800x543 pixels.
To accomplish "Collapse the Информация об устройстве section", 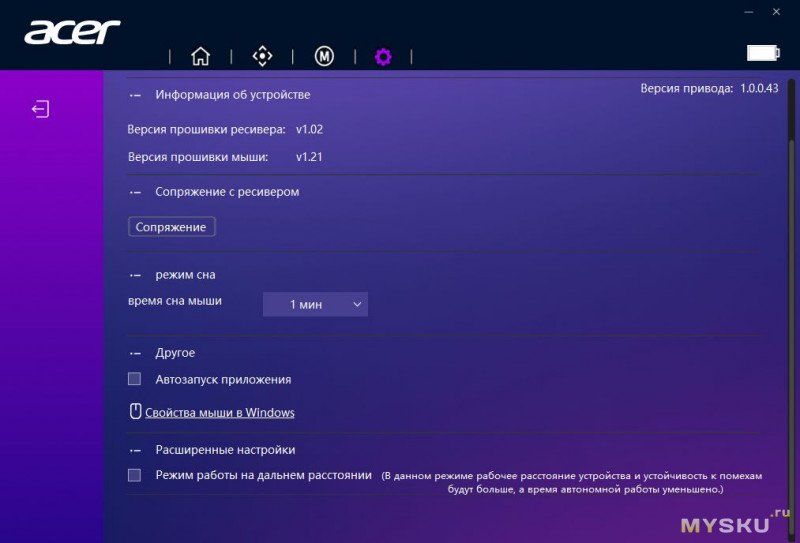I will click(x=134, y=95).
